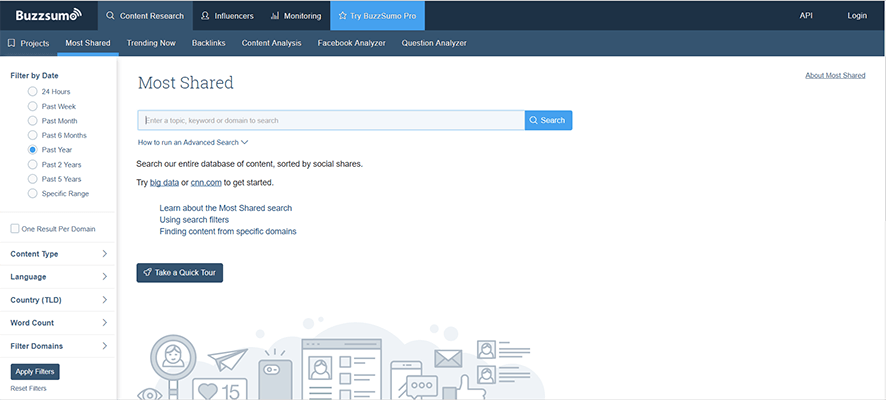The image size is (886, 400).
Task: Open the About Most Shared link
Action: click(835, 76)
